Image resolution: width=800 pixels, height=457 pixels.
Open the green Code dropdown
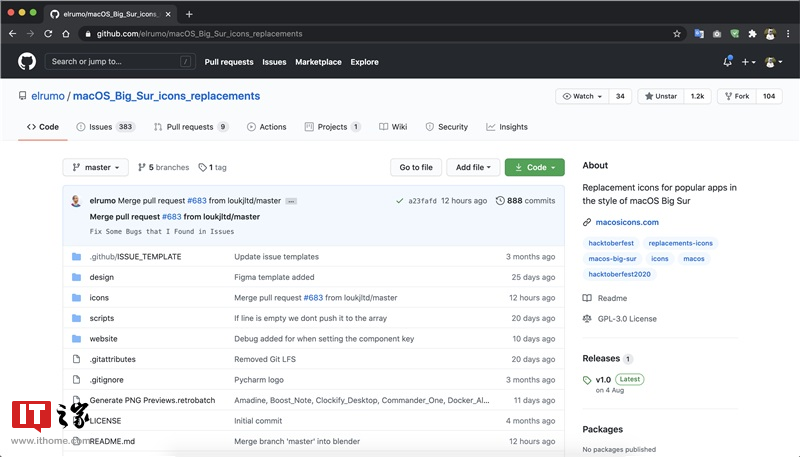[535, 167]
